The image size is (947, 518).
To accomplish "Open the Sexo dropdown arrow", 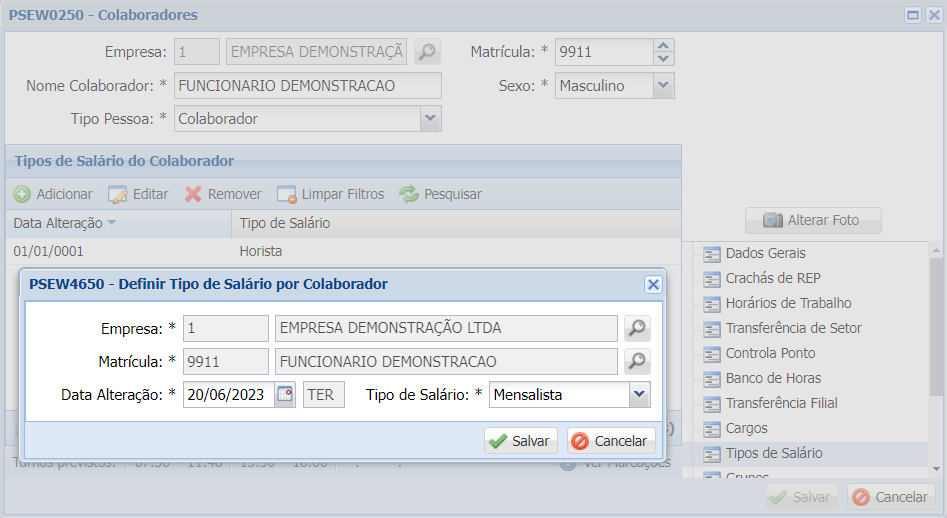I will (x=663, y=86).
